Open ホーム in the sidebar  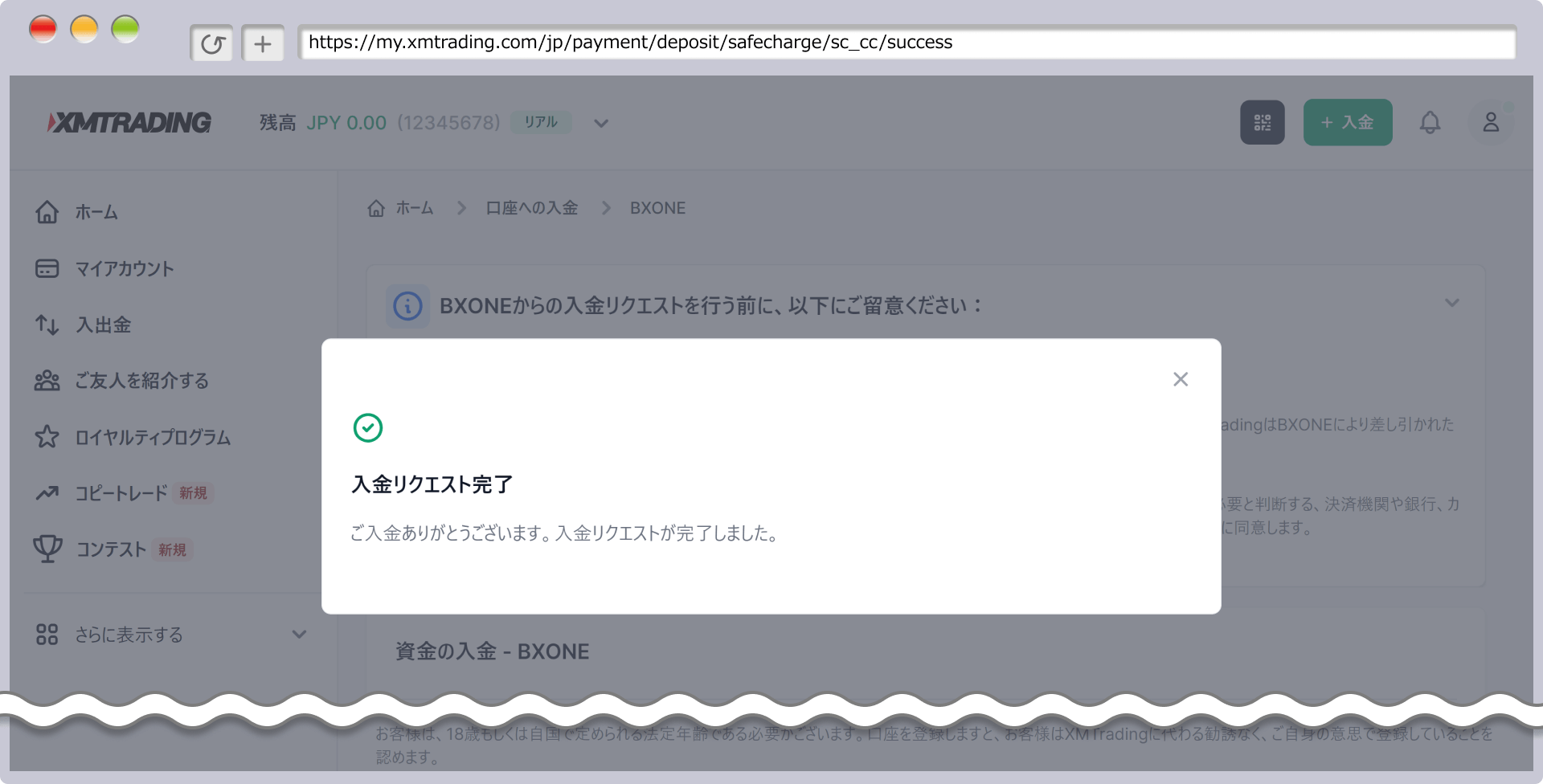(96, 213)
